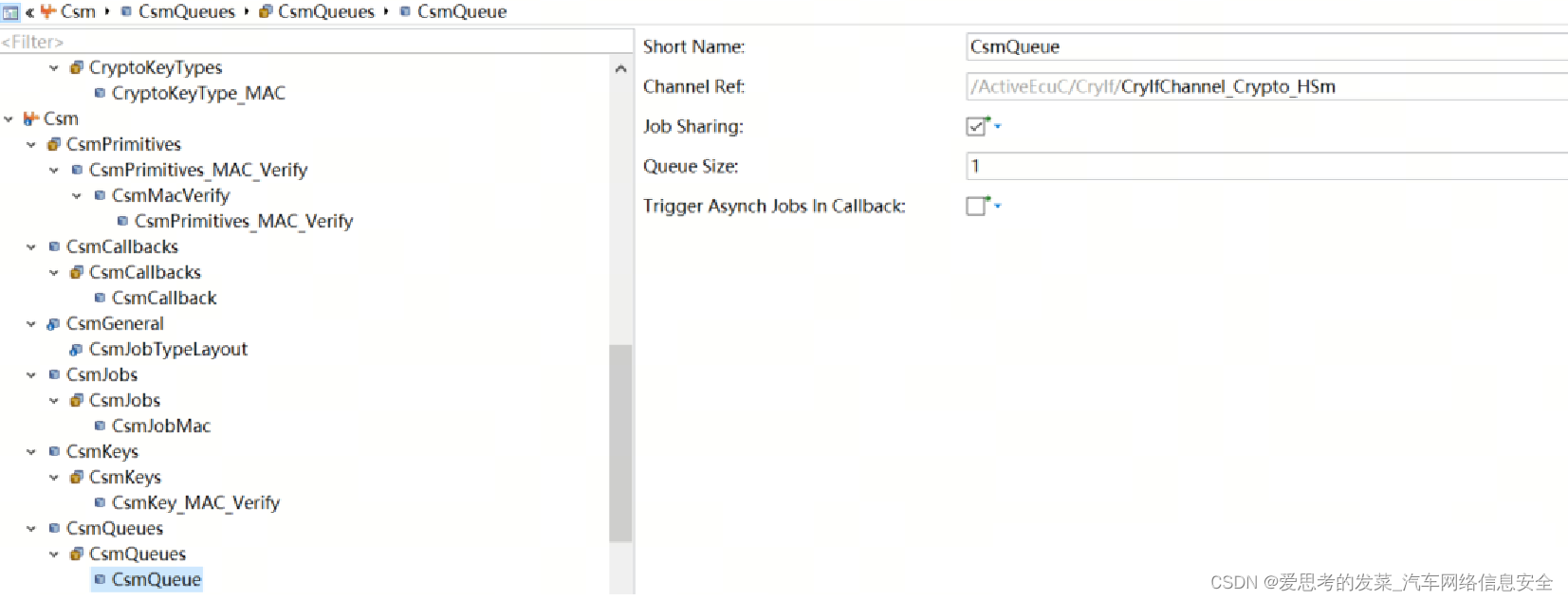This screenshot has width=1568, height=600.
Task: Click the nested CsmQueues list tree icon
Action: tap(77, 554)
